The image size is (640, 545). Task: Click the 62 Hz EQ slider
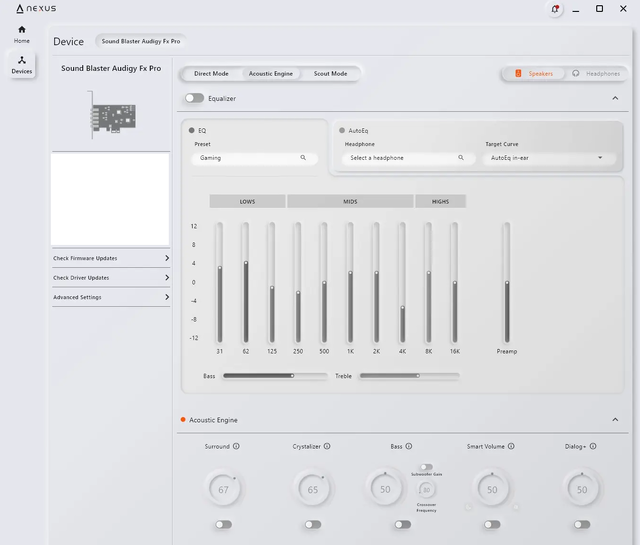tap(246, 283)
